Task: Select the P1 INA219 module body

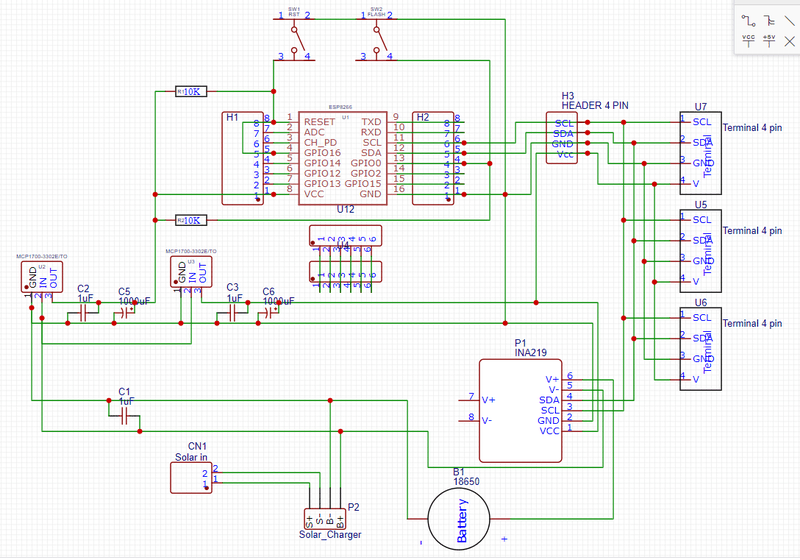Action: (520, 411)
